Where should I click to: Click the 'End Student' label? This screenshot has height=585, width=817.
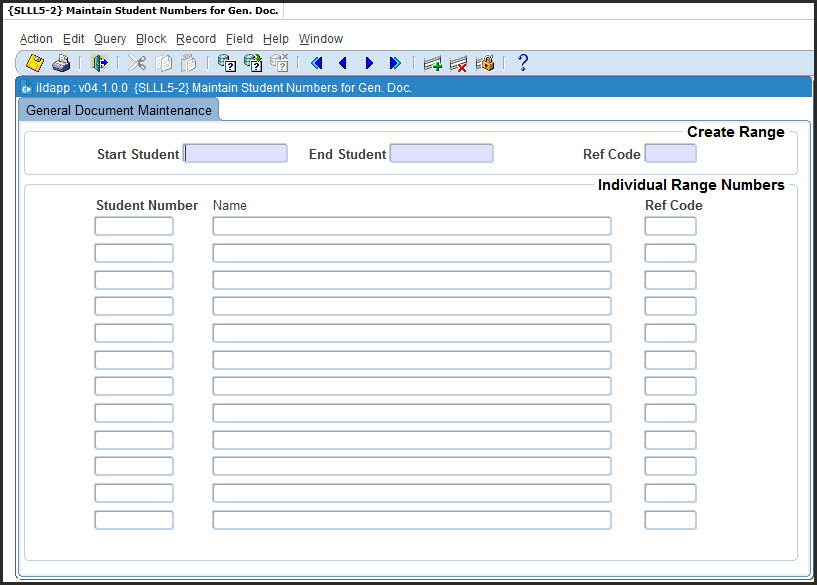coord(348,154)
